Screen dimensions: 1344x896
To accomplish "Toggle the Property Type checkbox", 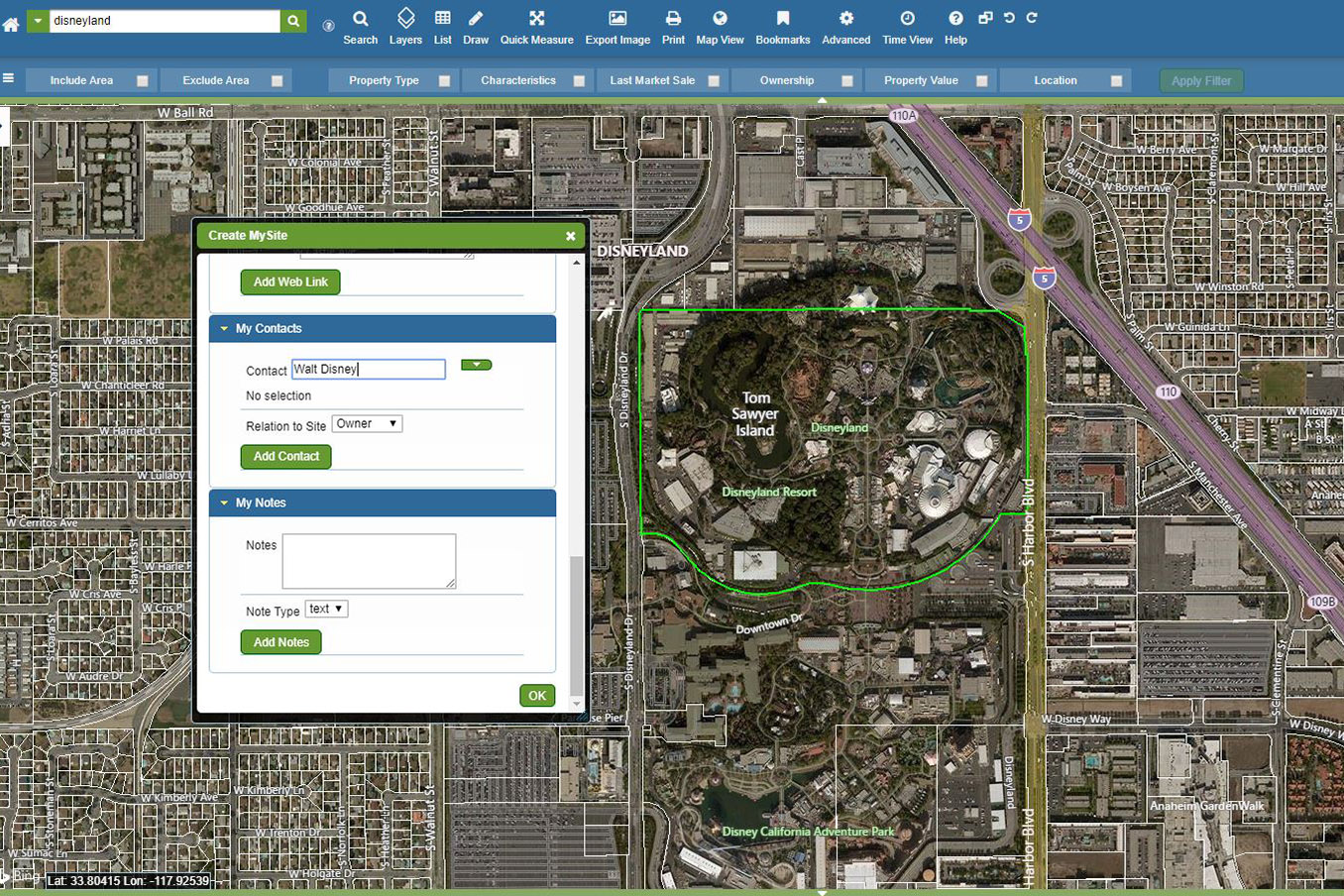I will [444, 81].
